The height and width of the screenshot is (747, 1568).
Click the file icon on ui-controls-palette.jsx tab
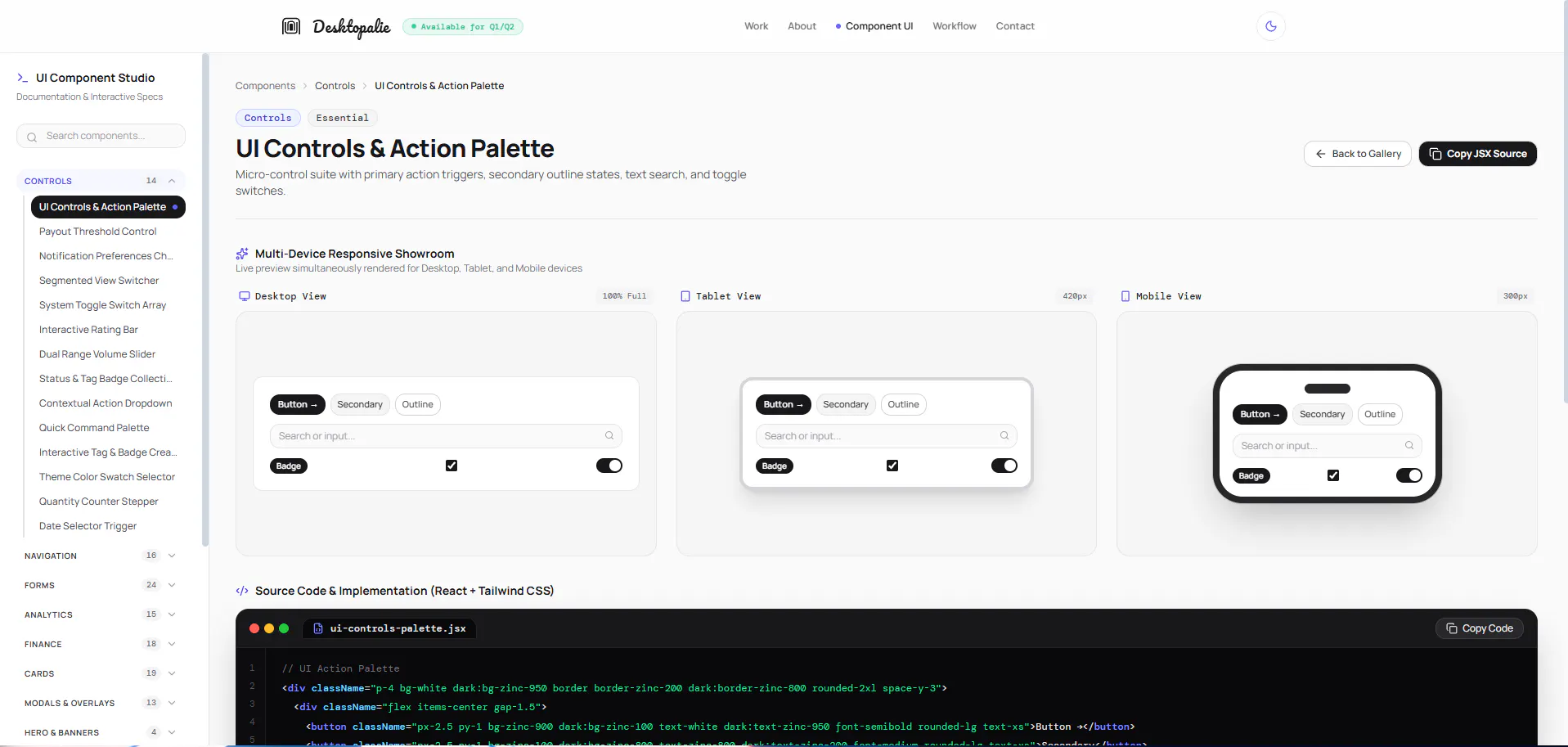point(318,628)
